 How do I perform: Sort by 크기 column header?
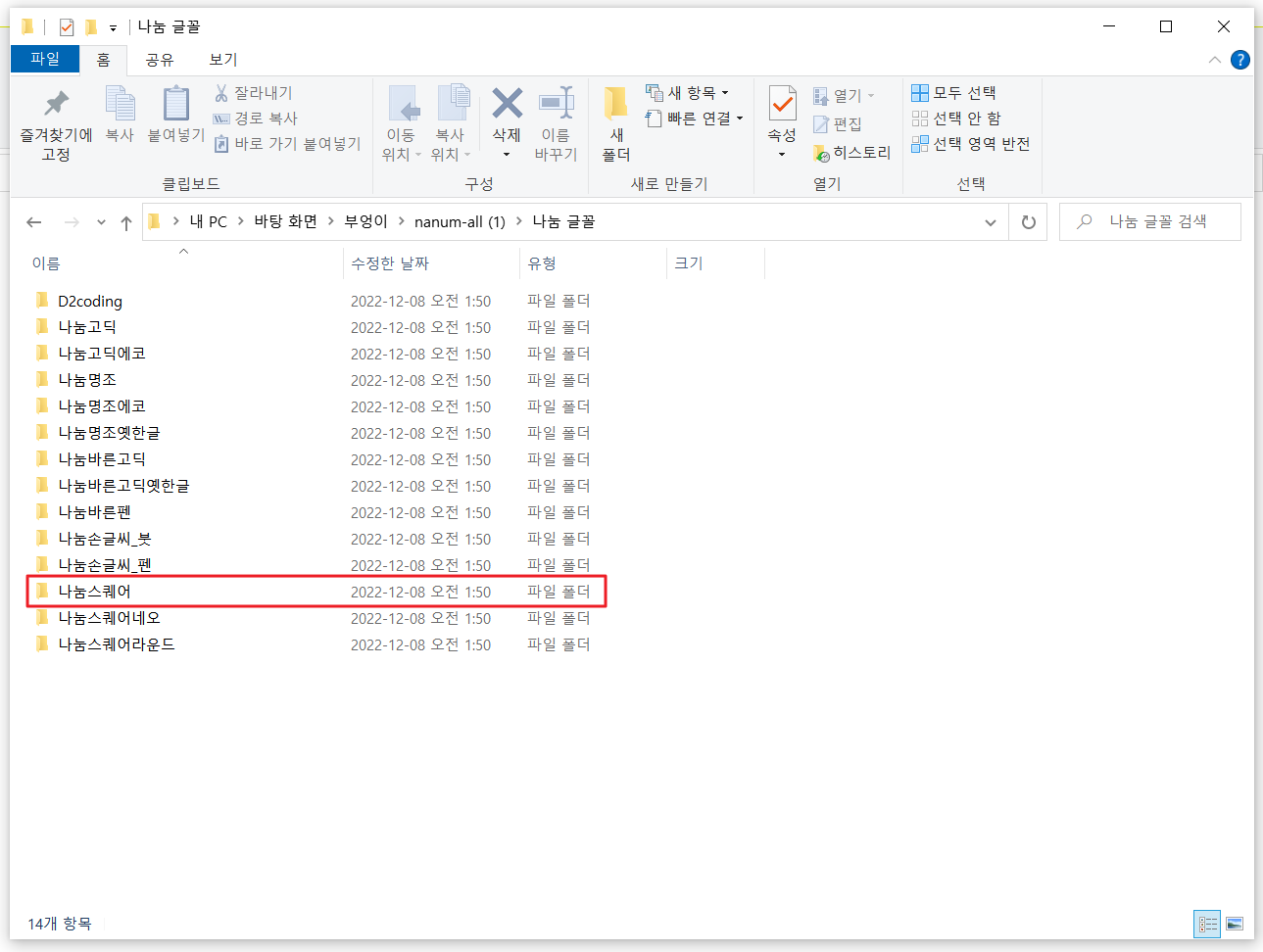click(x=689, y=263)
